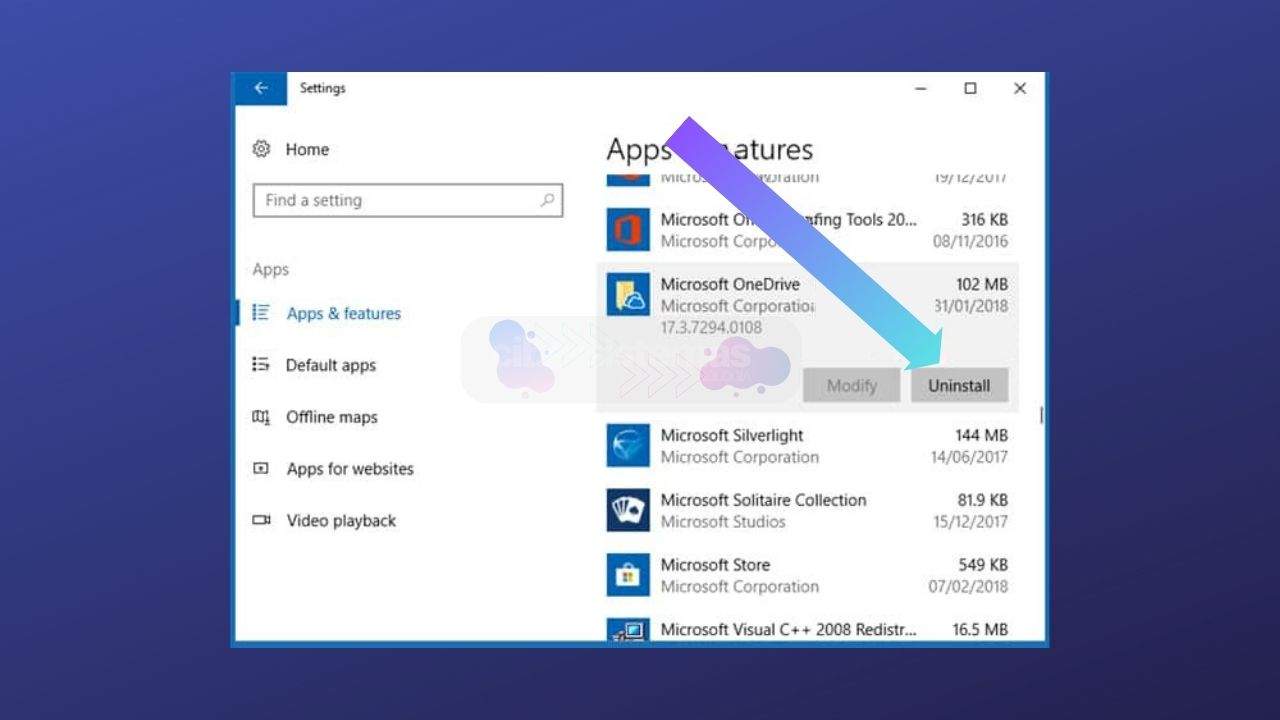The image size is (1280, 720).
Task: Open the Video playback page
Action: (x=341, y=520)
